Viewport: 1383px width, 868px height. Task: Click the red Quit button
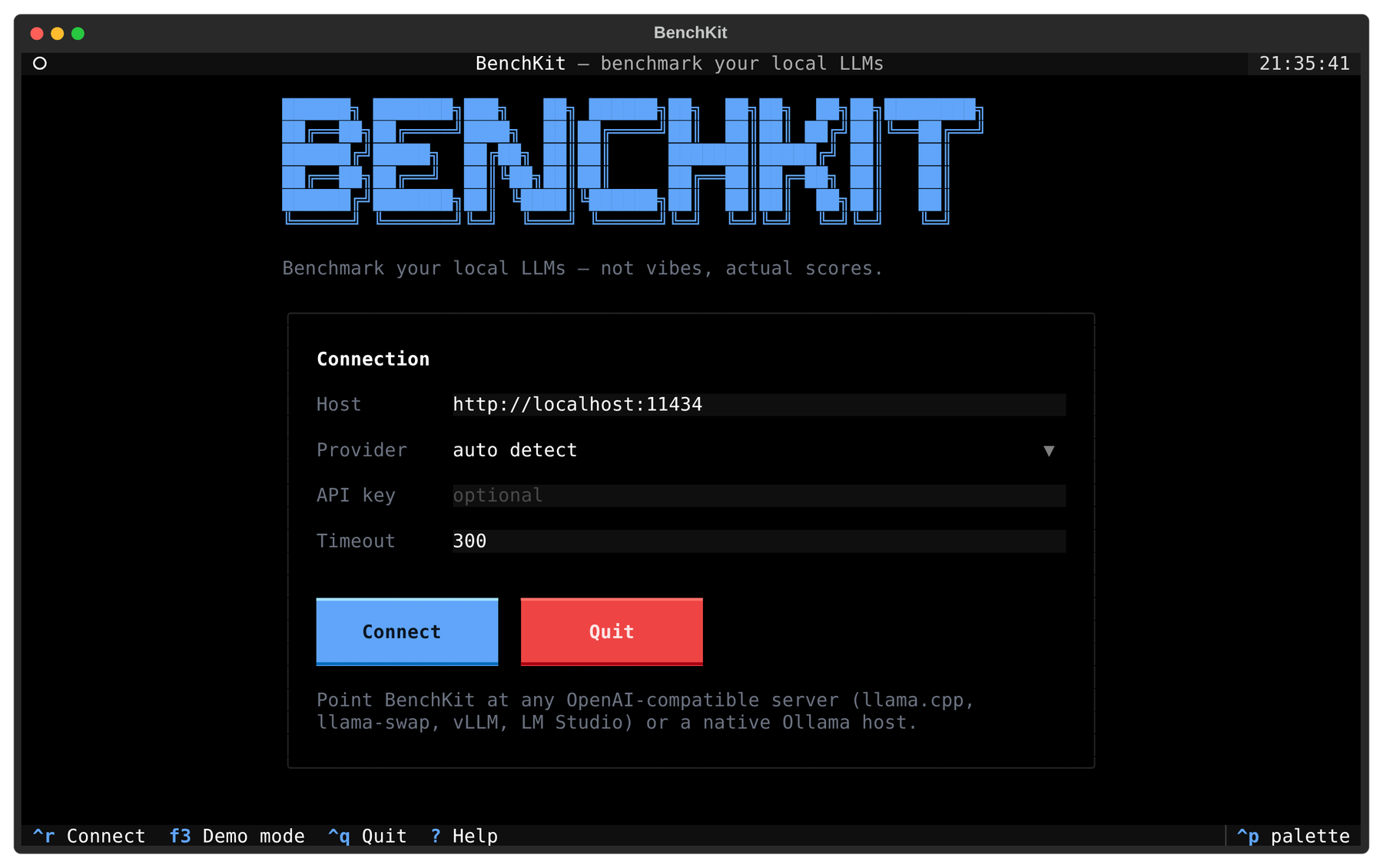(x=612, y=631)
